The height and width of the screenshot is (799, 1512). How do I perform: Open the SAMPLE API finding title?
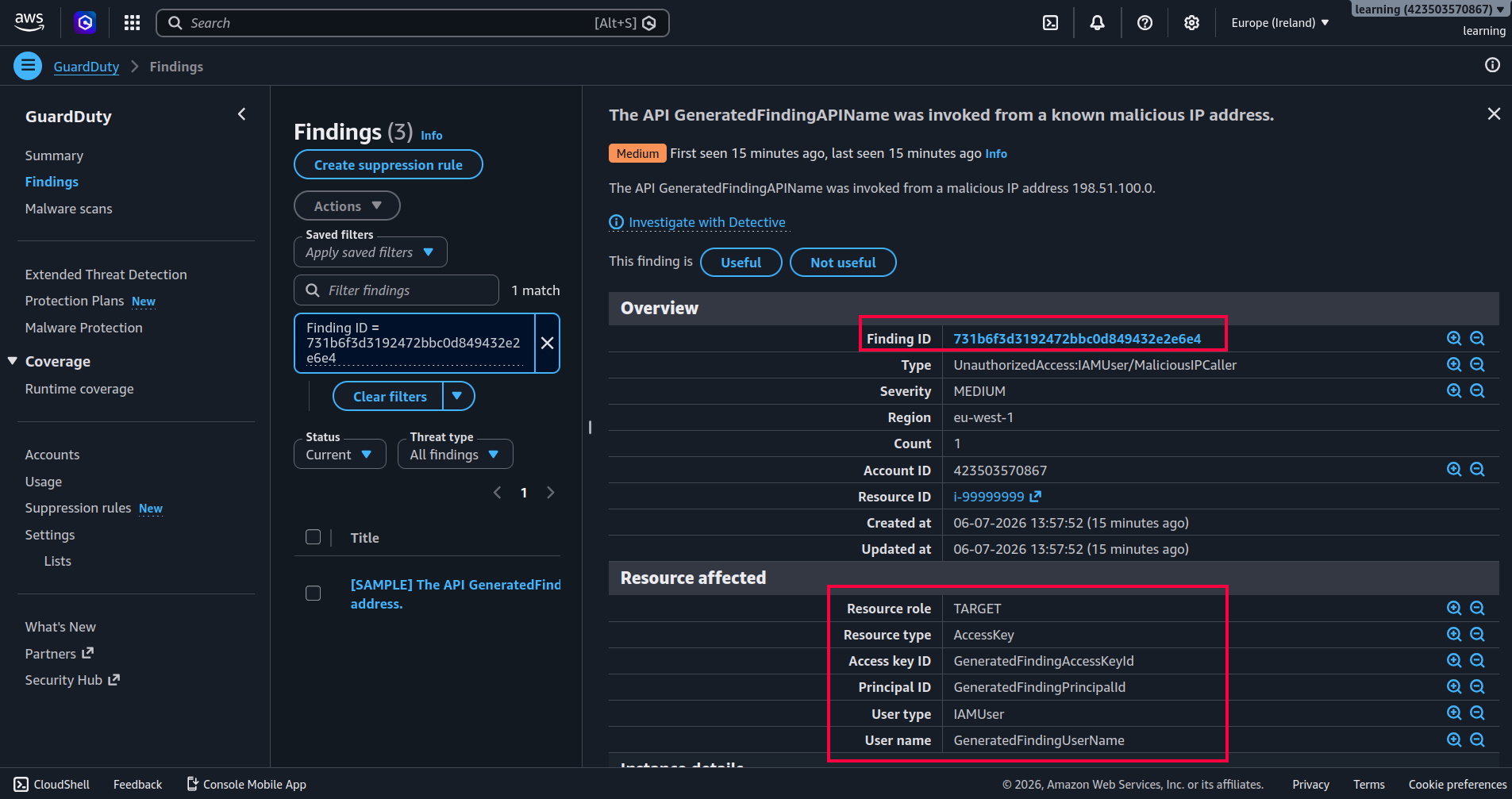click(x=456, y=594)
